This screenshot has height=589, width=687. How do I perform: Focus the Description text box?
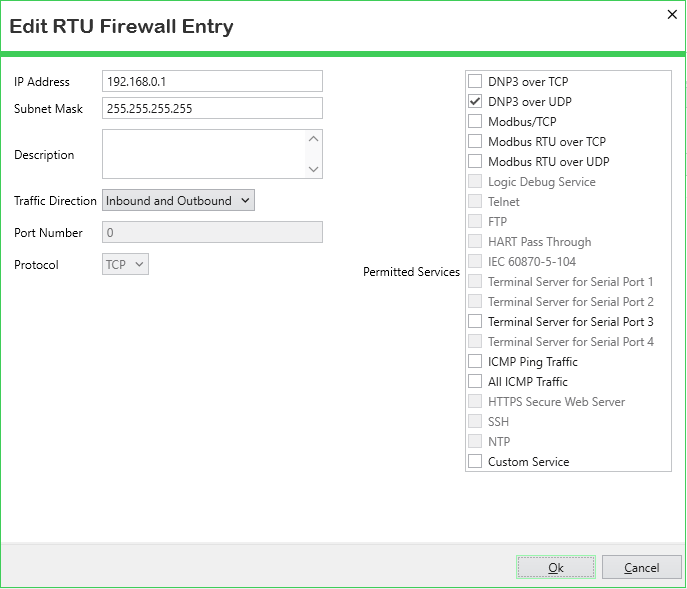coord(204,155)
